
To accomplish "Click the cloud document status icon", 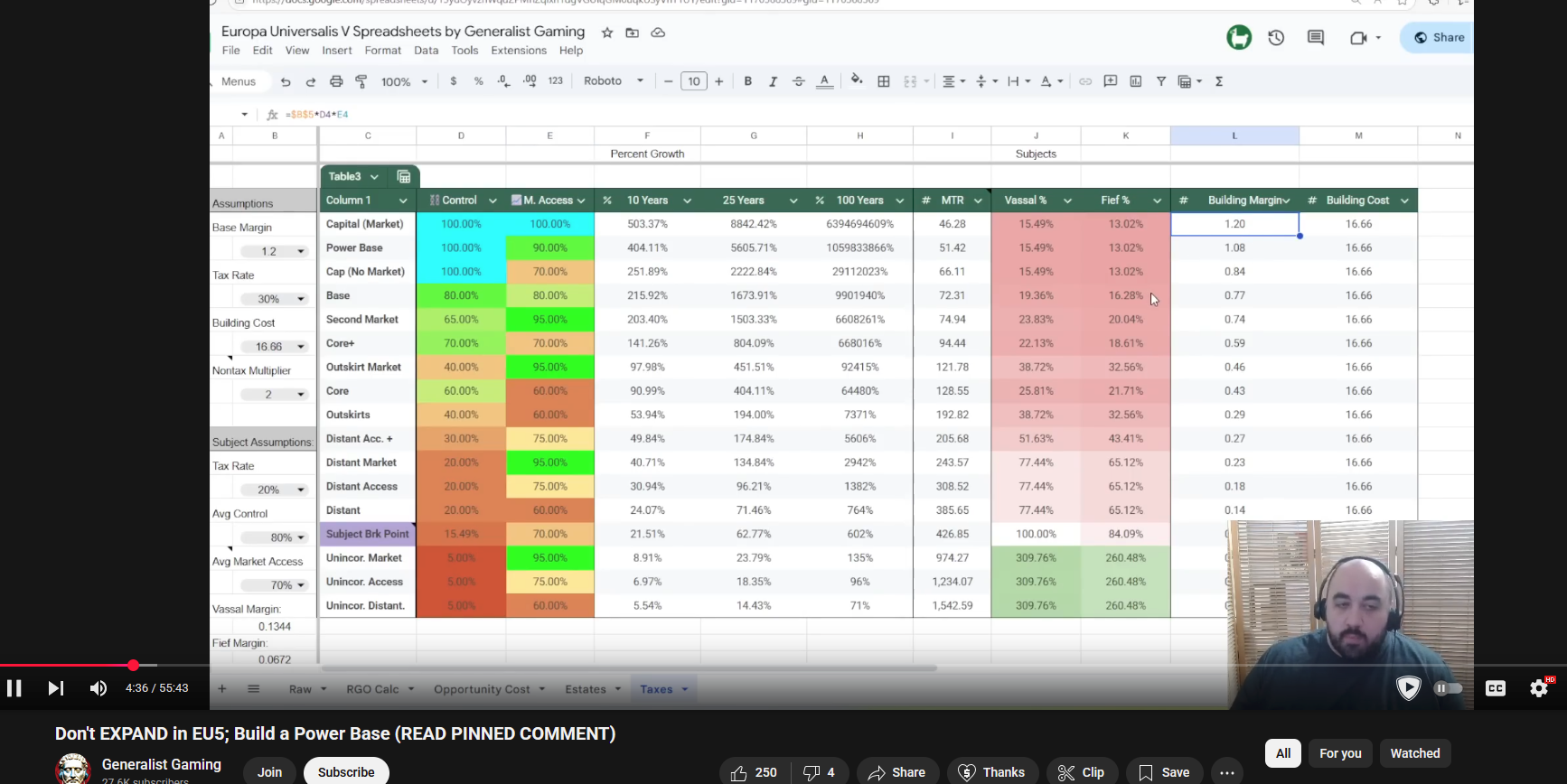I will [x=658, y=33].
